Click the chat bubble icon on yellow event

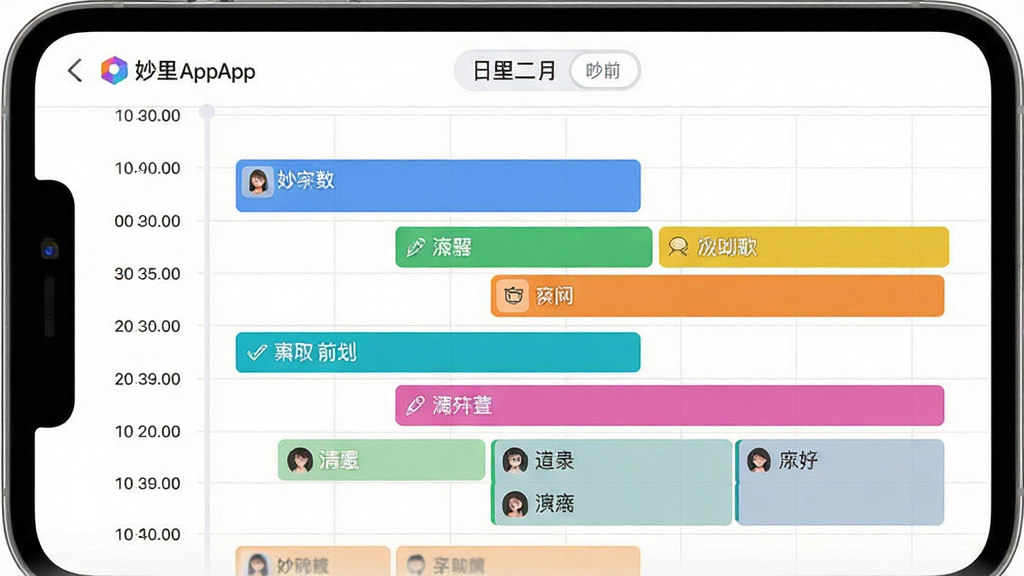point(678,247)
